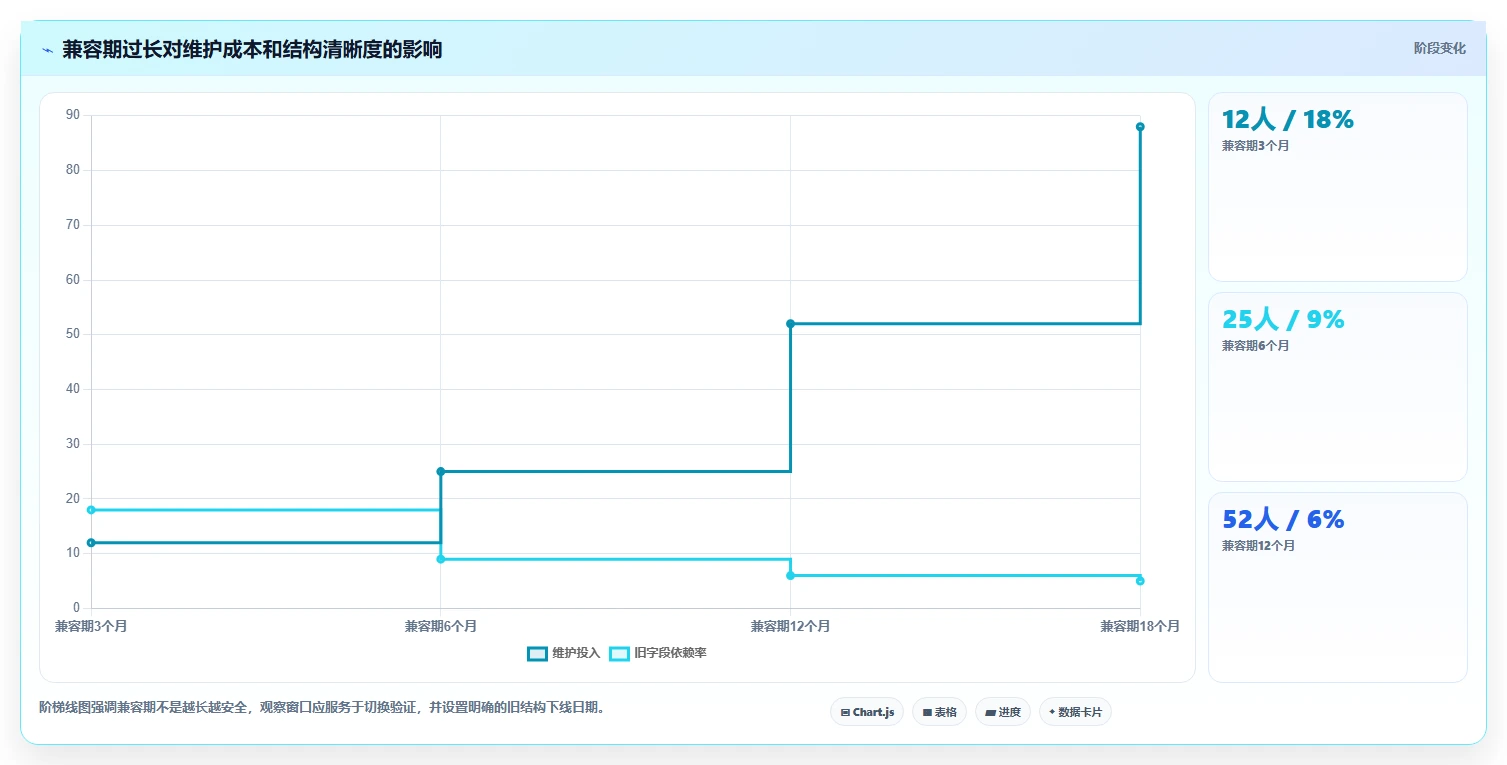This screenshot has width=1507, height=765.
Task: Click the 旧字段依赖率 point at 兼容期12个月
Action: 790,575
